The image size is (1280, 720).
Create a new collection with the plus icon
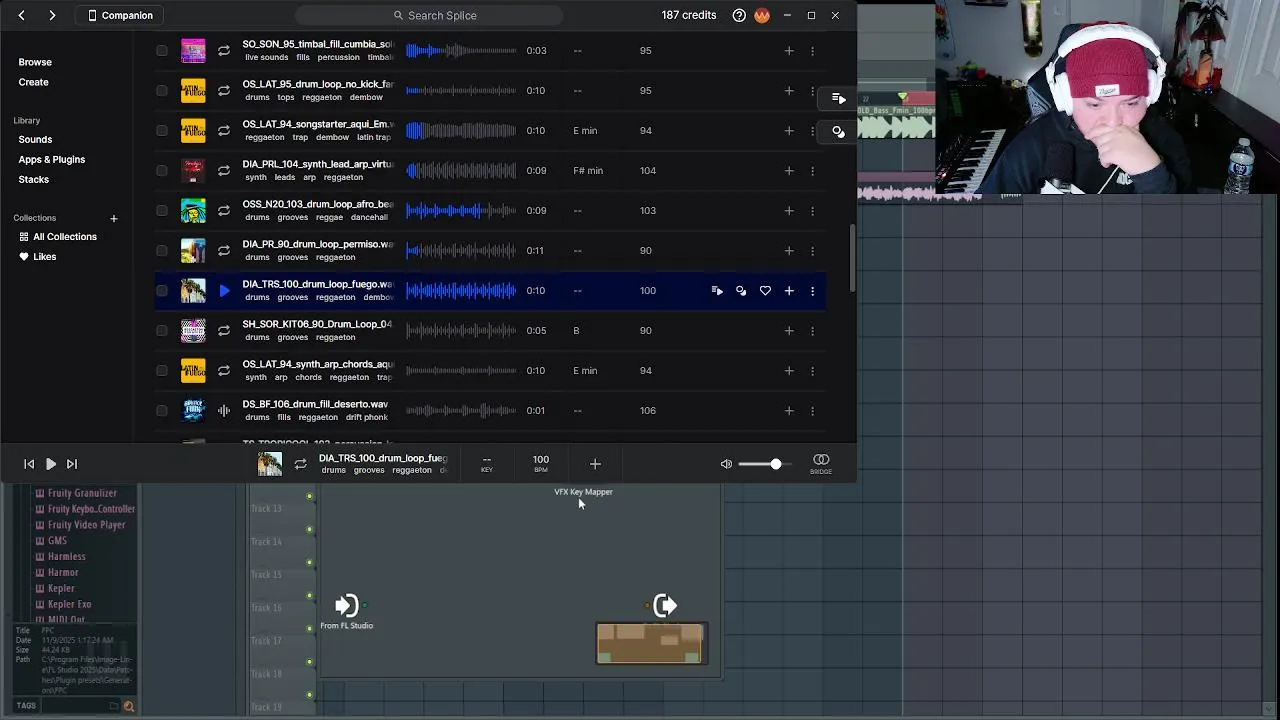tap(114, 218)
